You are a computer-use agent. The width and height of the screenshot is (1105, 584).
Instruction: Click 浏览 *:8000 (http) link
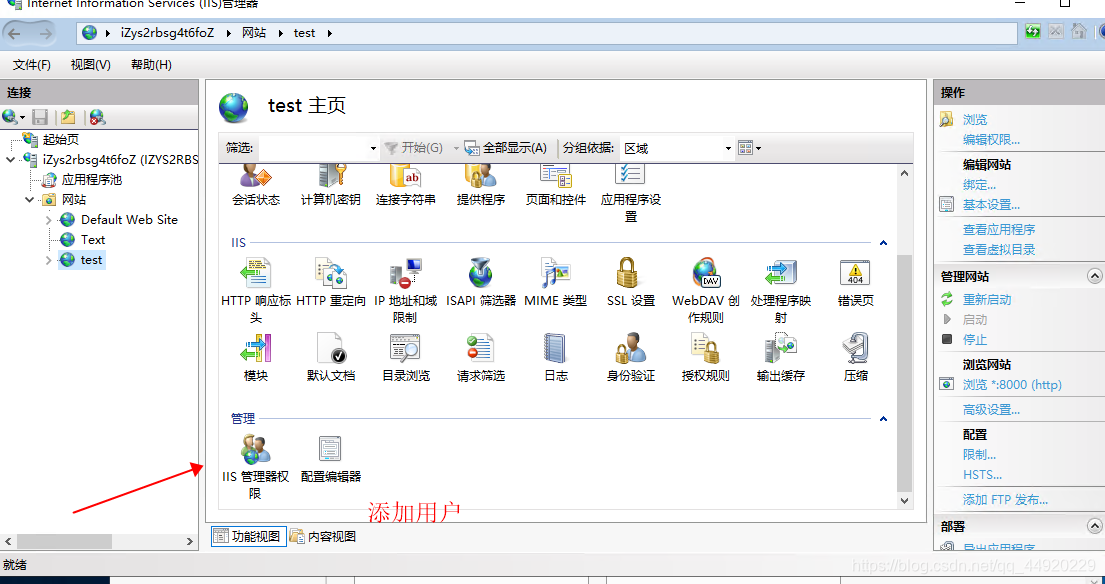(x=1012, y=385)
